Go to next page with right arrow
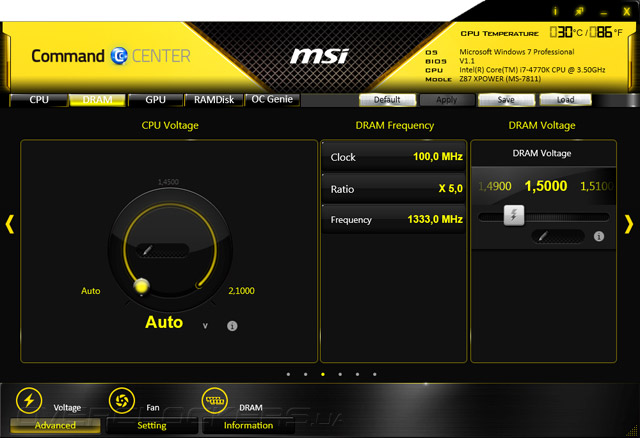Screen dimensions: 640x438 pos(629,224)
